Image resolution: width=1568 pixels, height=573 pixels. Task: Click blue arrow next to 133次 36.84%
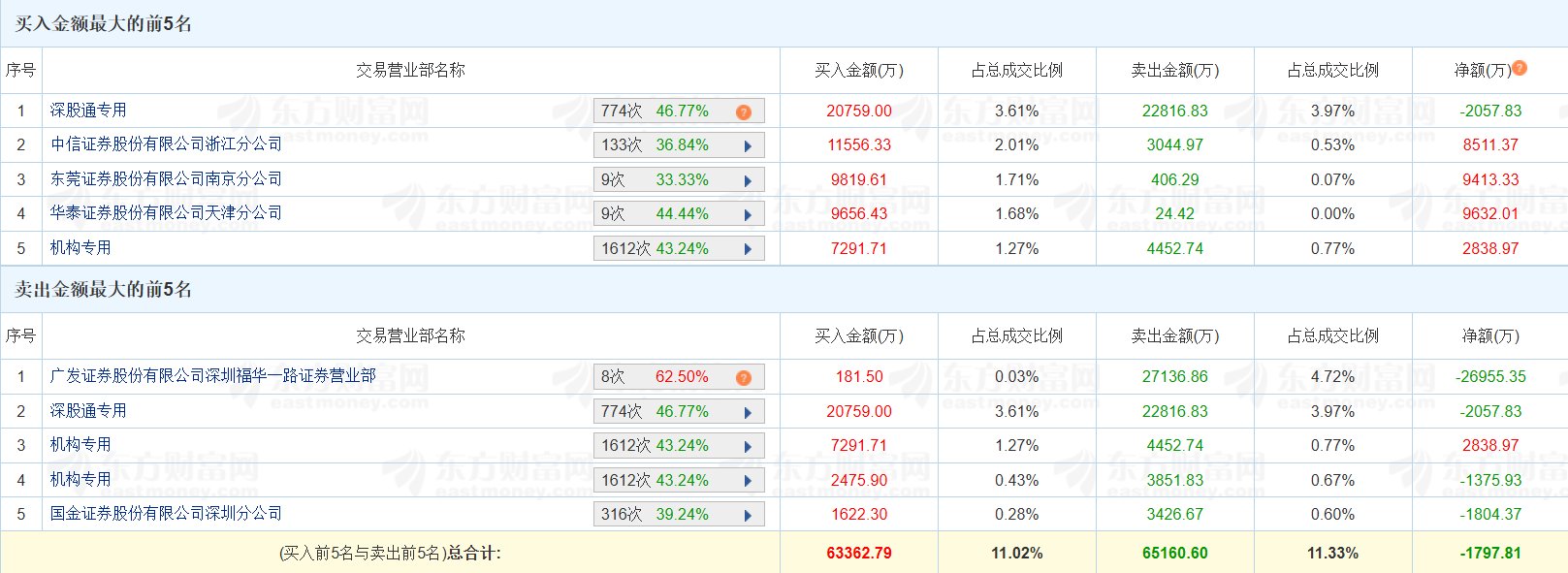[748, 146]
